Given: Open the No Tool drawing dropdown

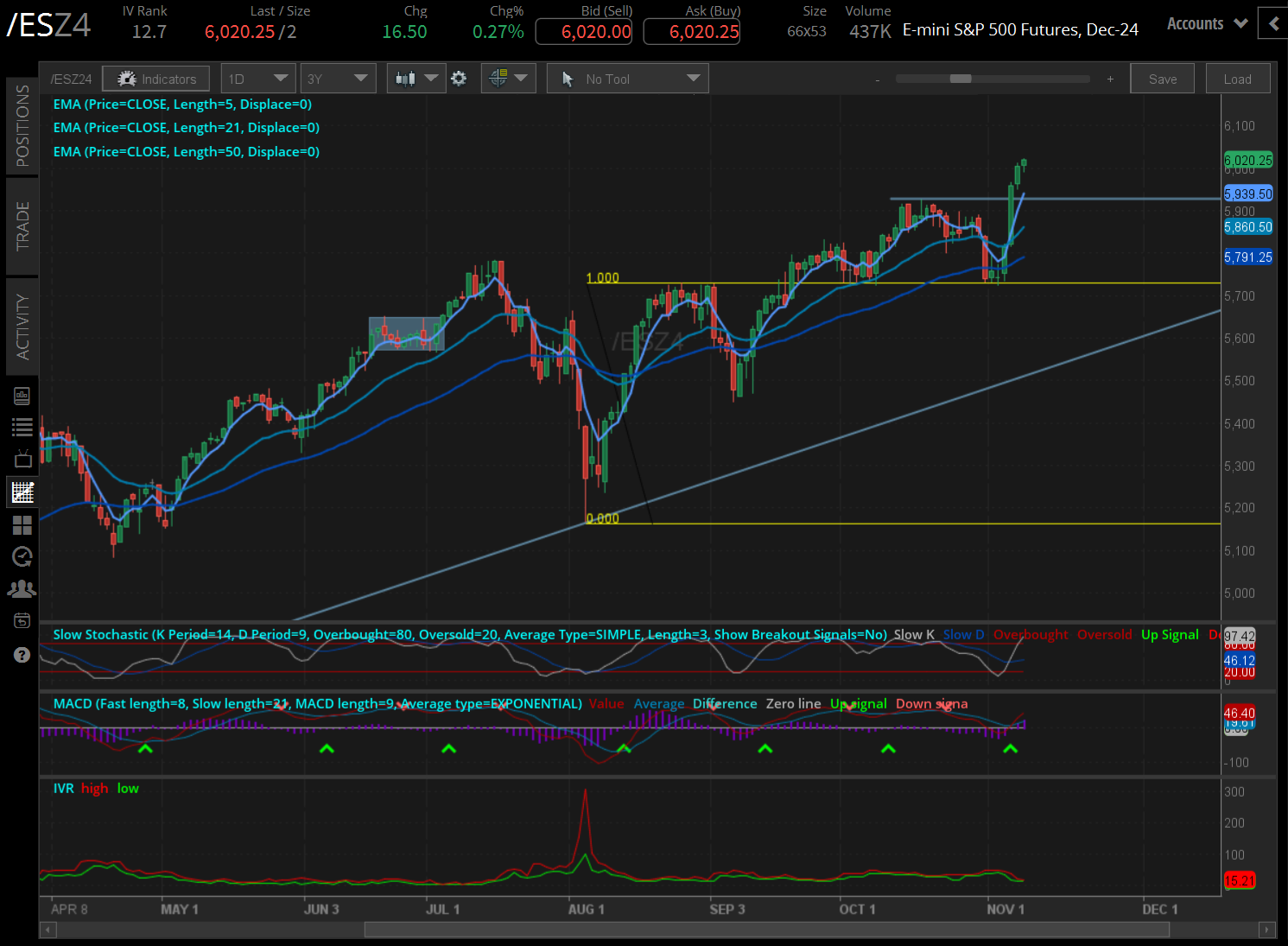Looking at the screenshot, I should click(x=627, y=78).
